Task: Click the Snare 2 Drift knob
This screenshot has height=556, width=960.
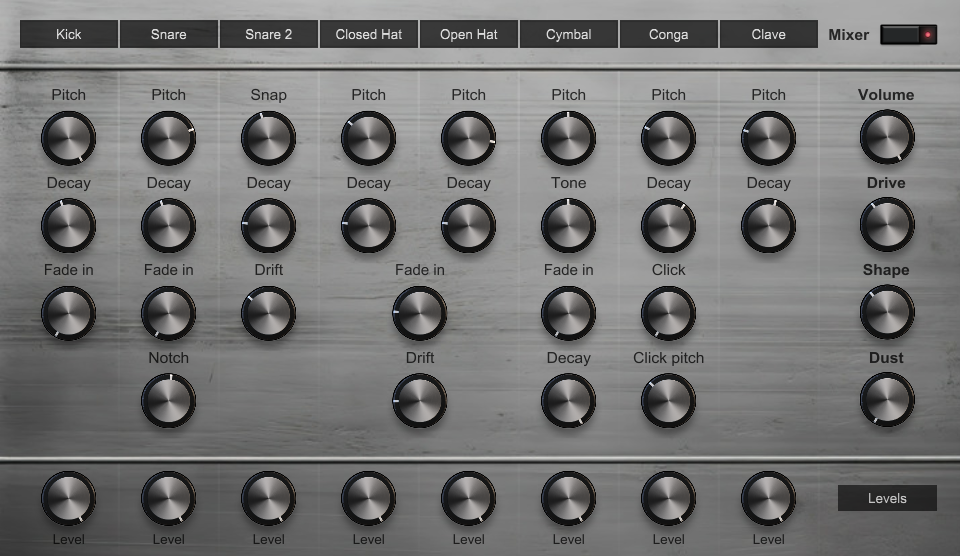Action: point(268,313)
